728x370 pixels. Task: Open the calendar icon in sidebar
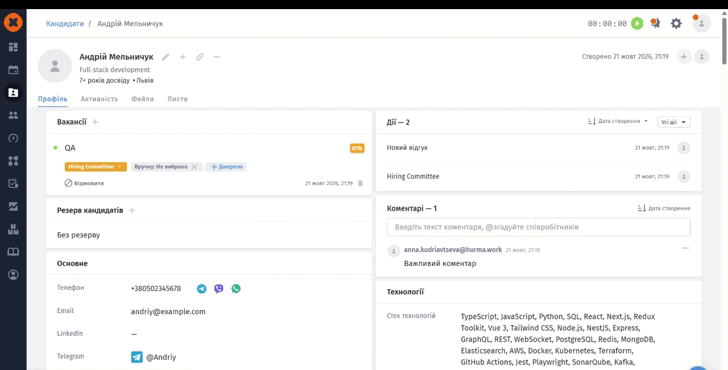click(13, 70)
